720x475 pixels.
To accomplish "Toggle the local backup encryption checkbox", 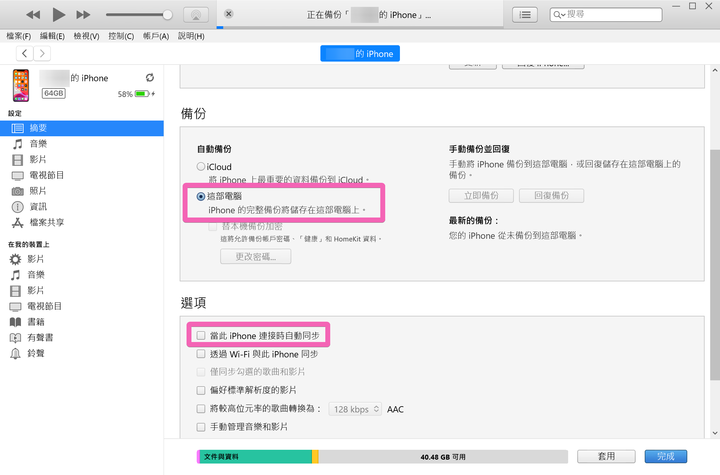I will tap(213, 226).
